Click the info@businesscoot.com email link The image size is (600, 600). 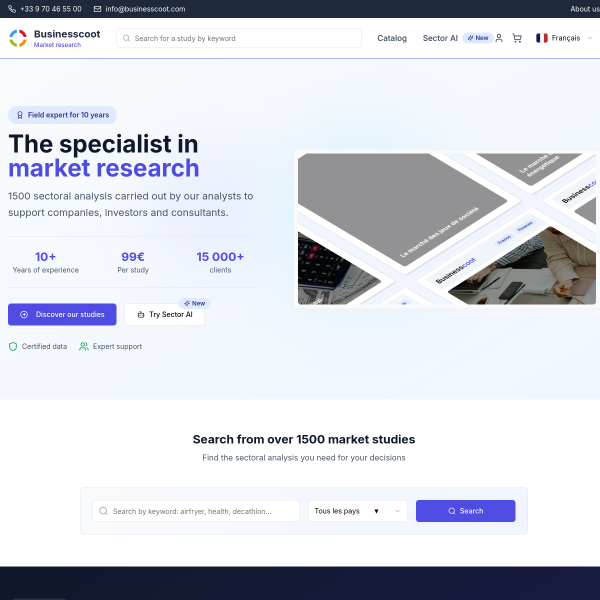145,9
